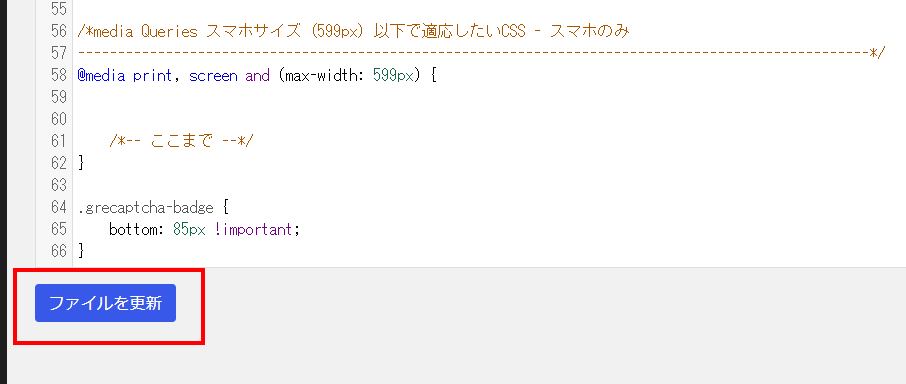The height and width of the screenshot is (384, 906).
Task: Click the !important keyword
Action: tap(255, 229)
